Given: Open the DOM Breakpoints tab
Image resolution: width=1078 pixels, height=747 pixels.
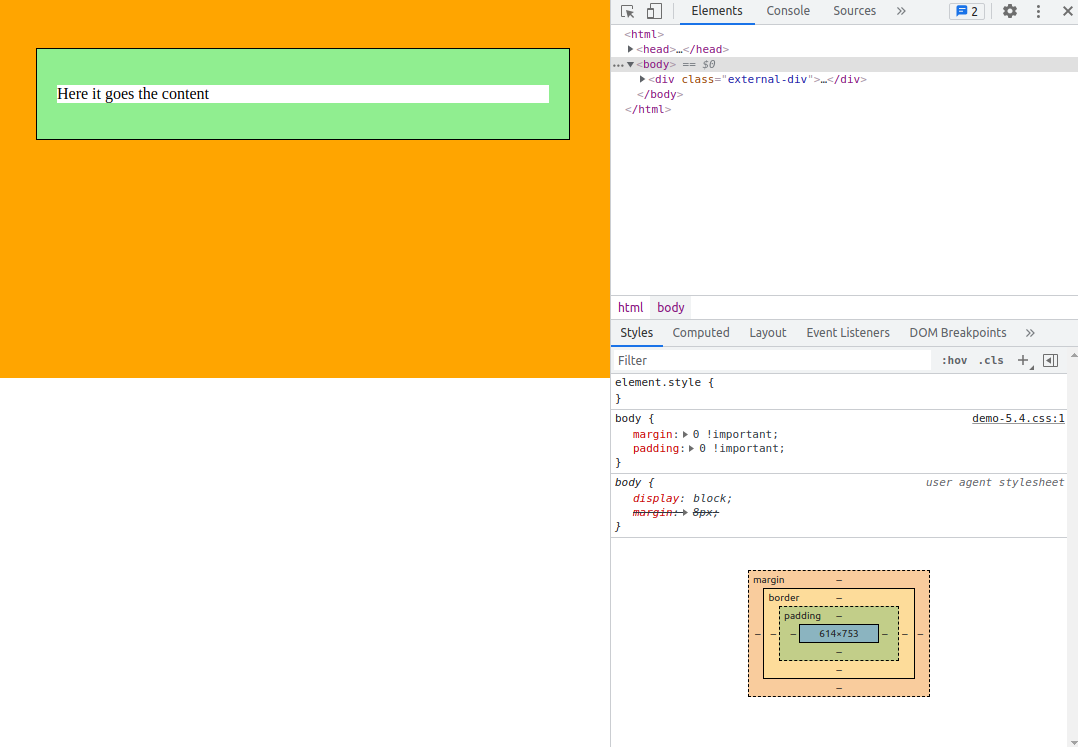Looking at the screenshot, I should tap(958, 333).
